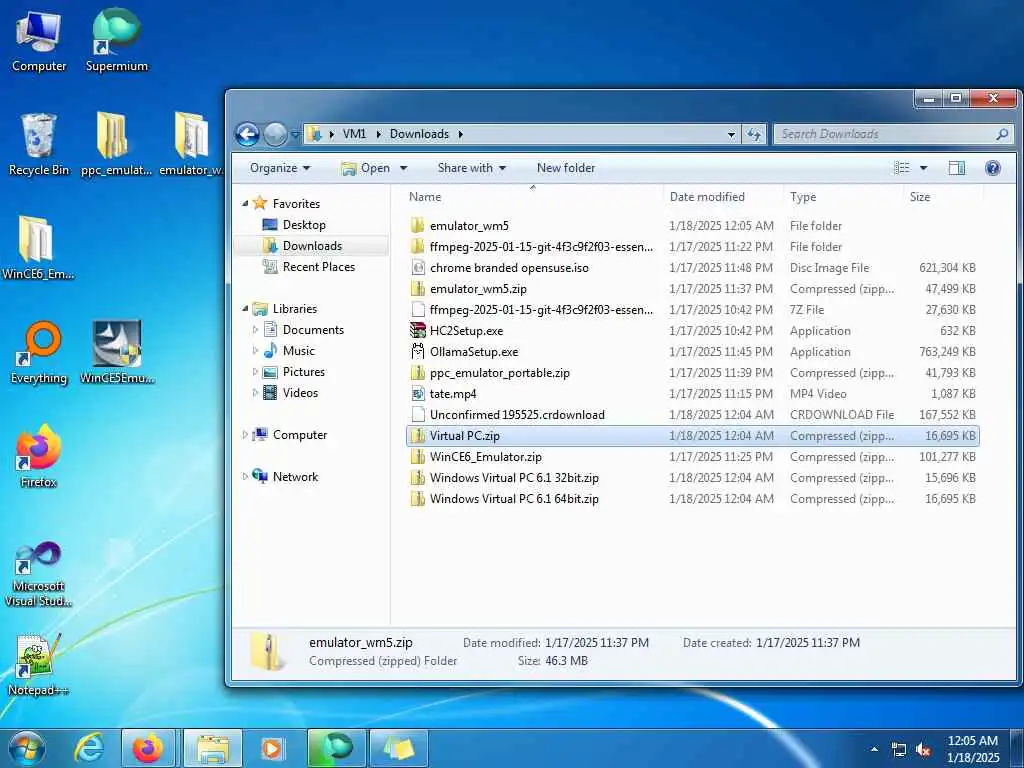Select Windows Virtual PC 6.1 64bit.zip
Screen dimensions: 1024x768
(x=692, y=499)
